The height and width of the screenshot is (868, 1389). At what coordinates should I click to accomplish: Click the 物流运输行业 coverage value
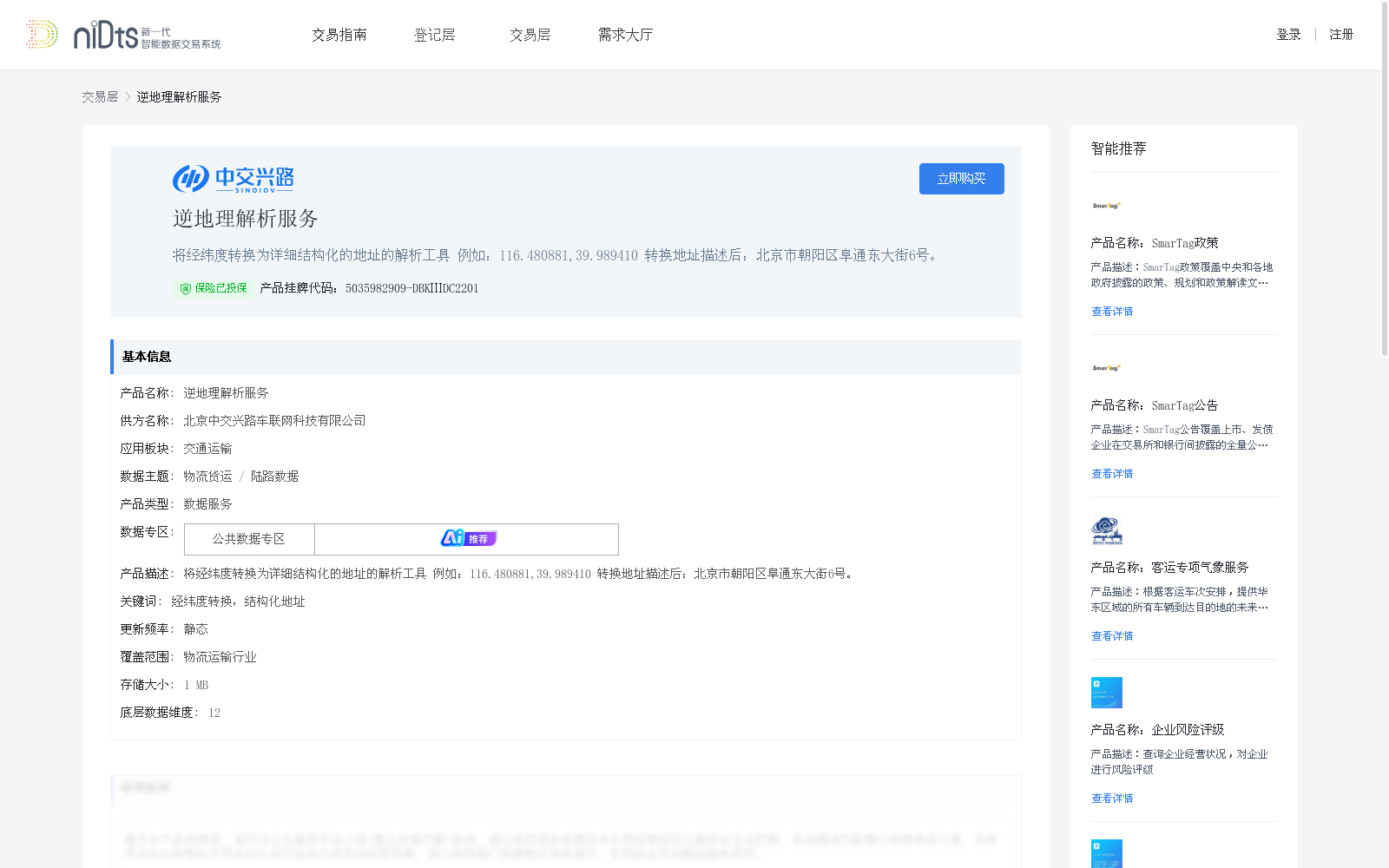220,657
